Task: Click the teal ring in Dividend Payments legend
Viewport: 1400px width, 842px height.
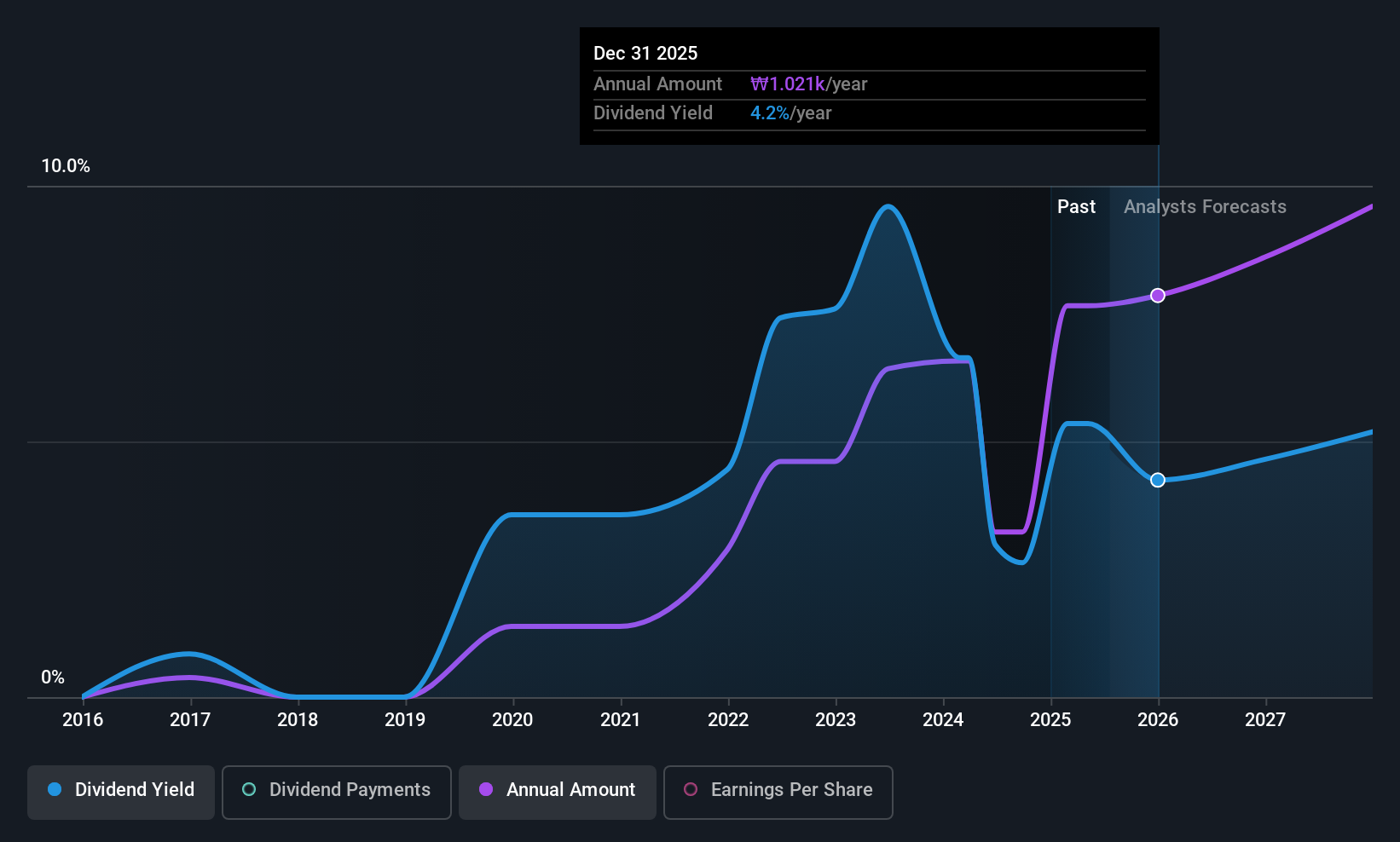Action: click(x=249, y=789)
